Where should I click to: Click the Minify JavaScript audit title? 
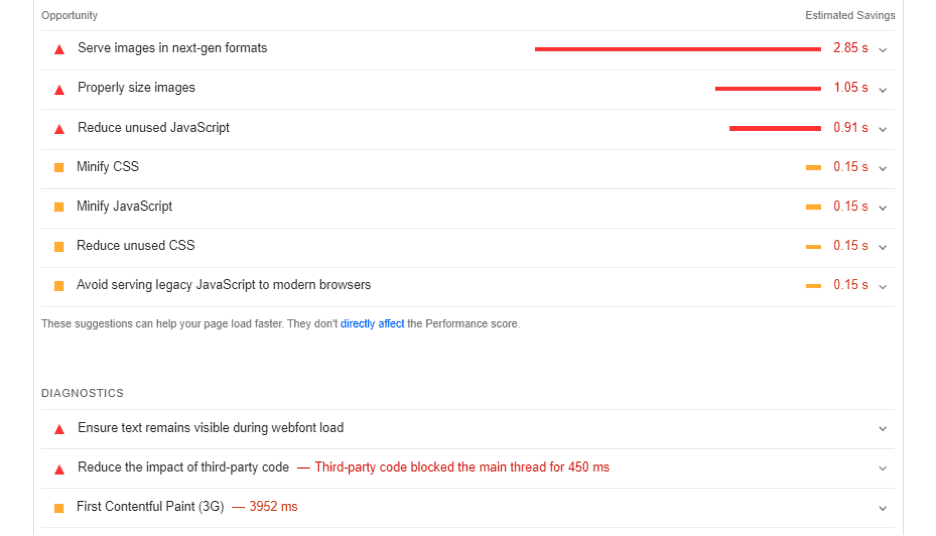[124, 207]
